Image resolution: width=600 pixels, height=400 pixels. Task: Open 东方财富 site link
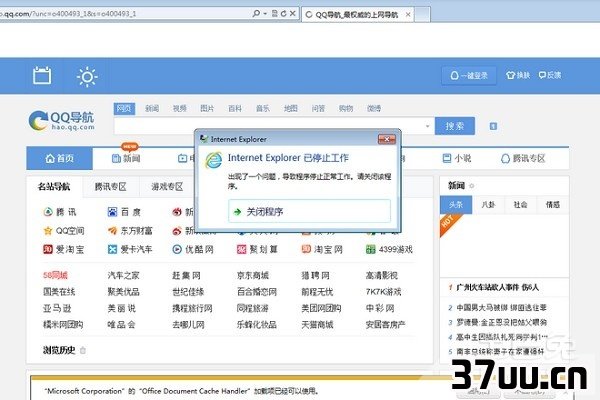tap(130, 230)
